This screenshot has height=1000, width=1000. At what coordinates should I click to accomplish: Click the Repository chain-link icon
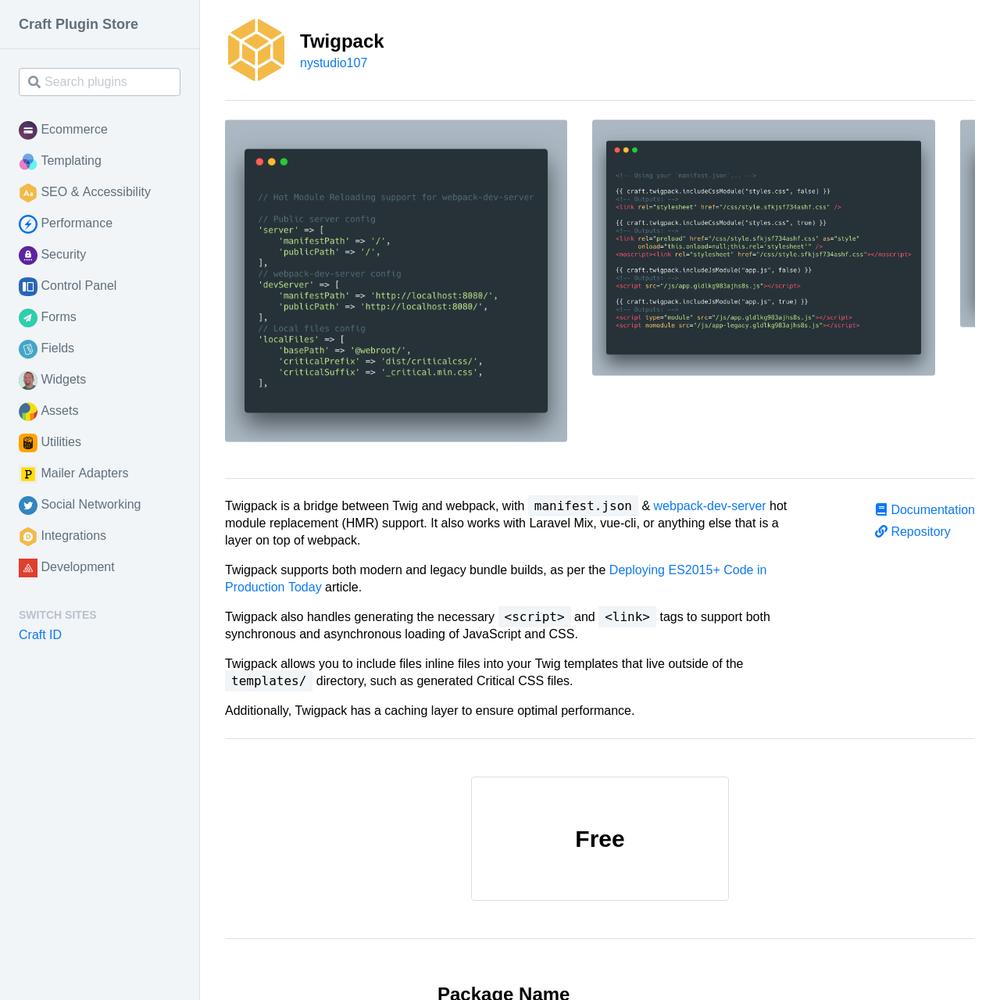(x=881, y=531)
